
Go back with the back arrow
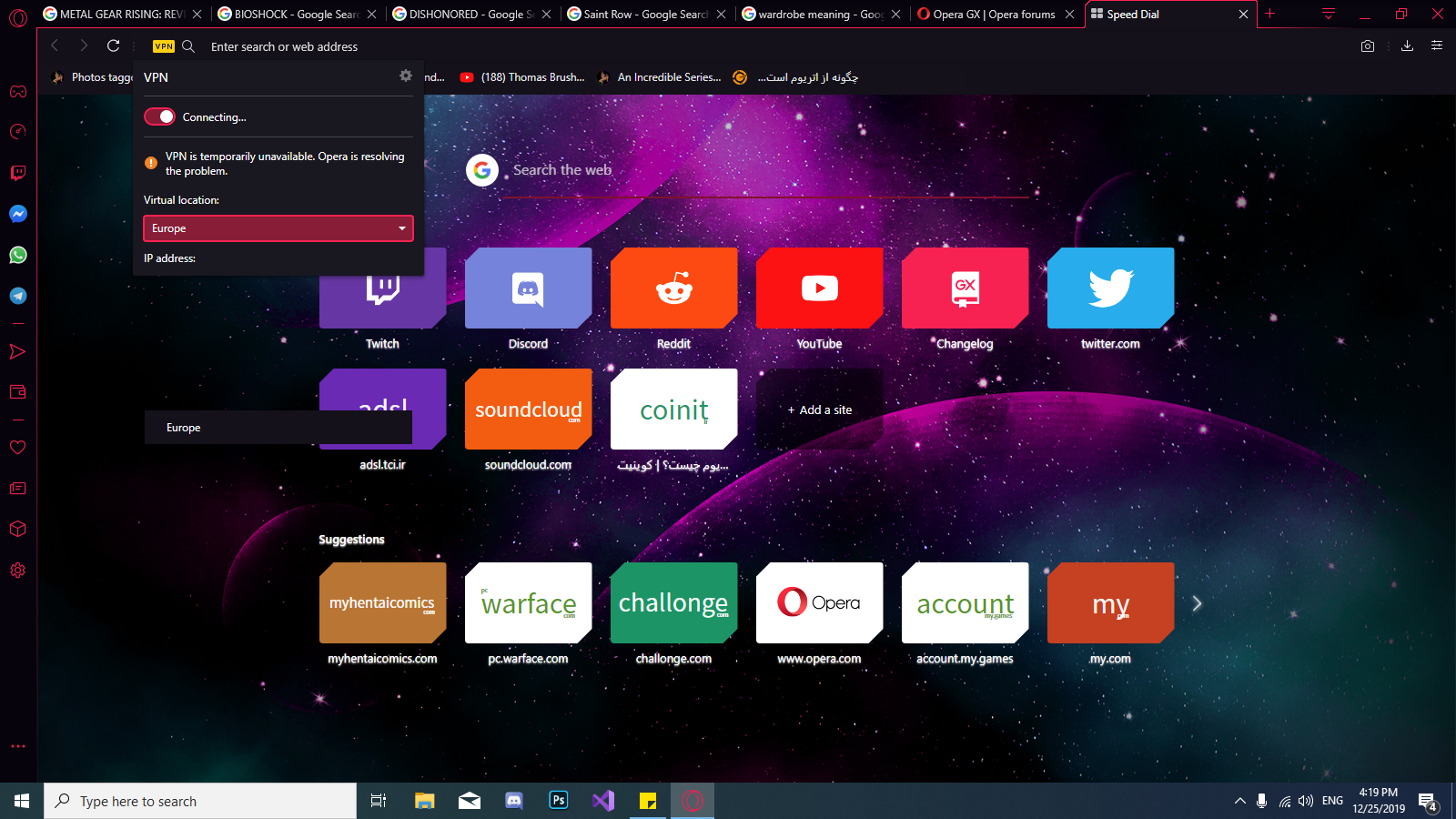[55, 45]
